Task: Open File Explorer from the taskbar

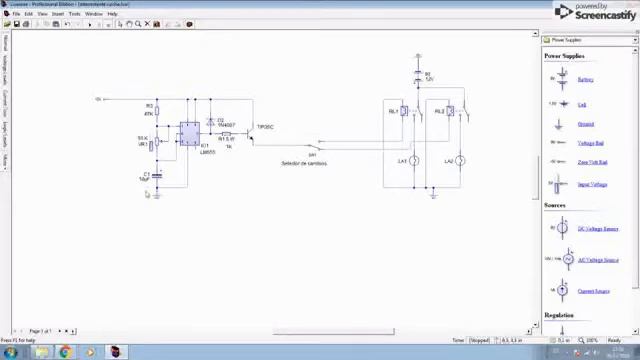Action: [x=42, y=352]
